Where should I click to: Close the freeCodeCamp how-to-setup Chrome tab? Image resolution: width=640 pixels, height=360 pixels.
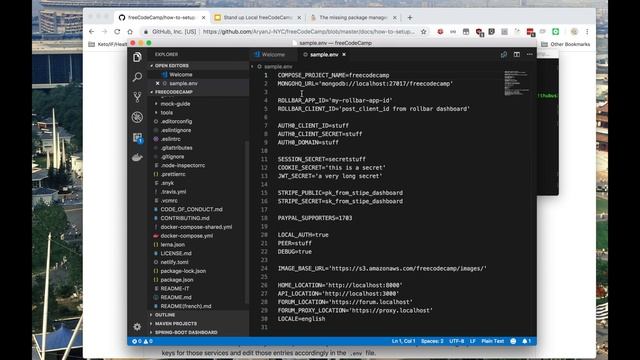[x=204, y=18]
